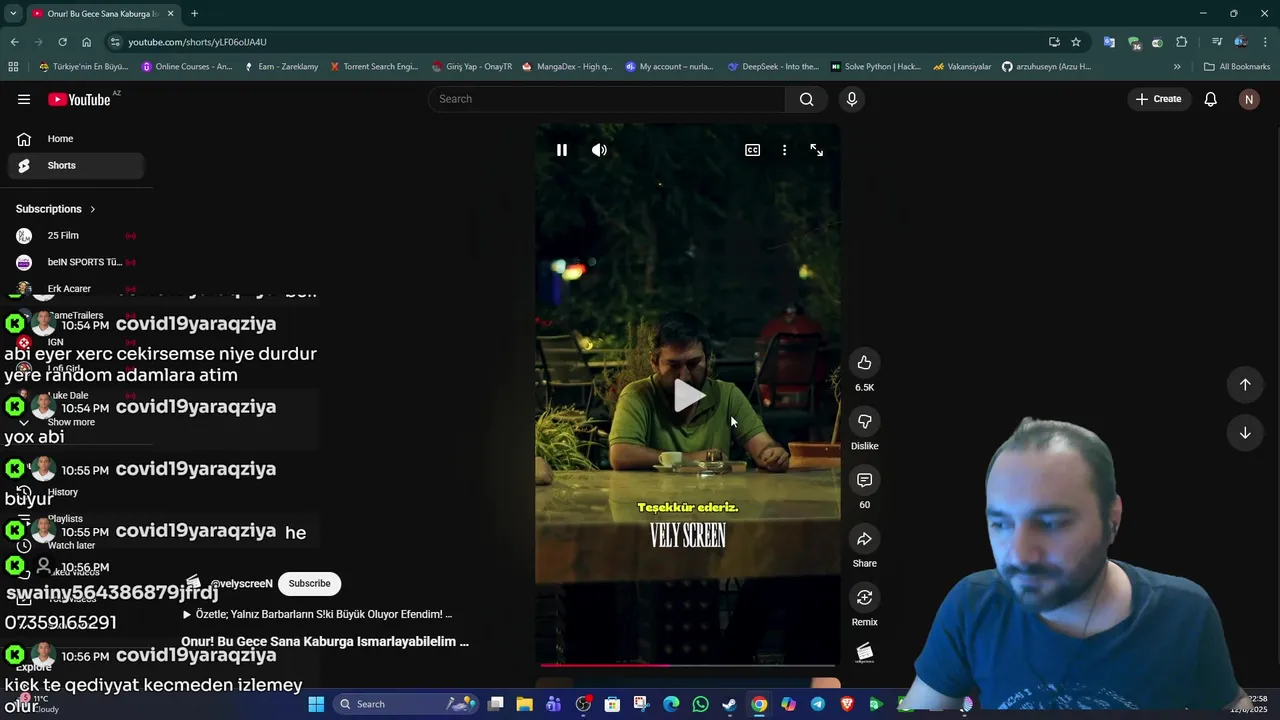Open the Chrome Extensions puzzle menu
The width and height of the screenshot is (1280, 720).
point(1182,42)
